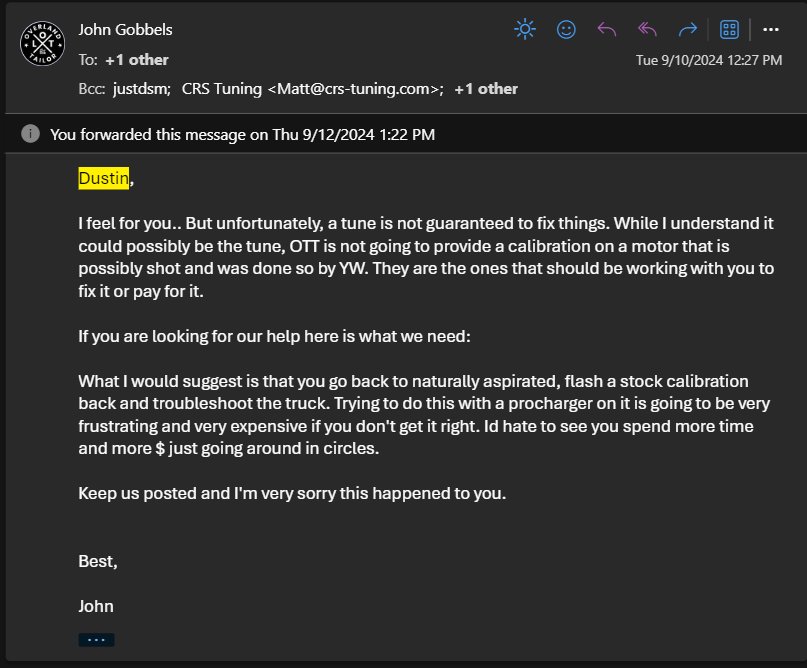Reply to John using the single arrow icon
This screenshot has width=807, height=668.
click(x=606, y=29)
